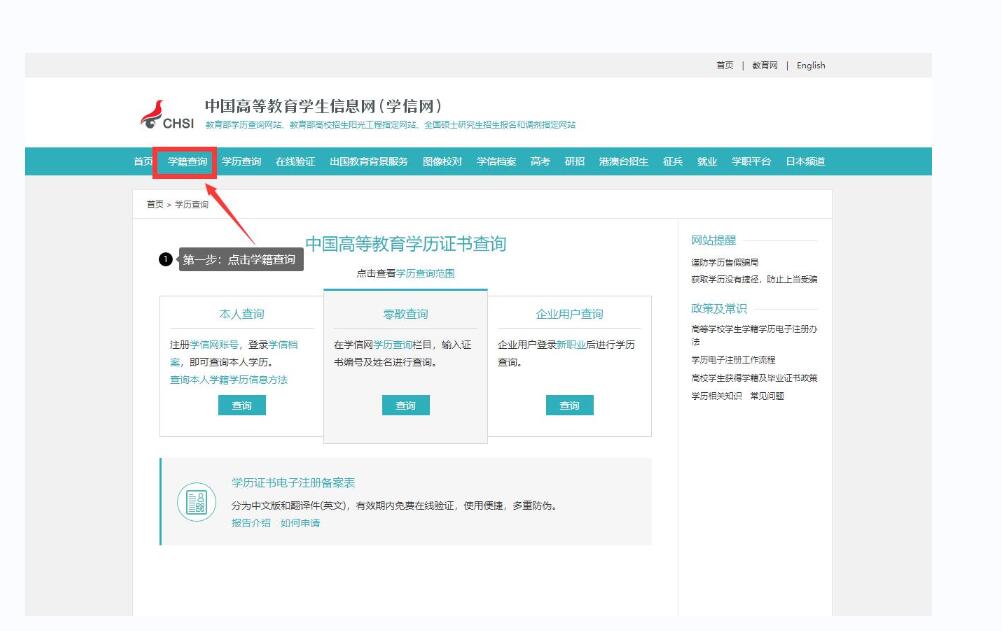Screen dimensions: 1002x631
Task: Open the 常见问题 link
Action: pos(767,396)
